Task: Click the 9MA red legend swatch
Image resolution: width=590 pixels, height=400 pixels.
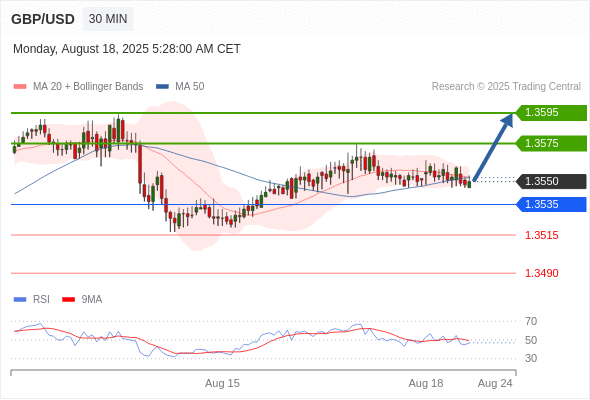Action: [68, 300]
